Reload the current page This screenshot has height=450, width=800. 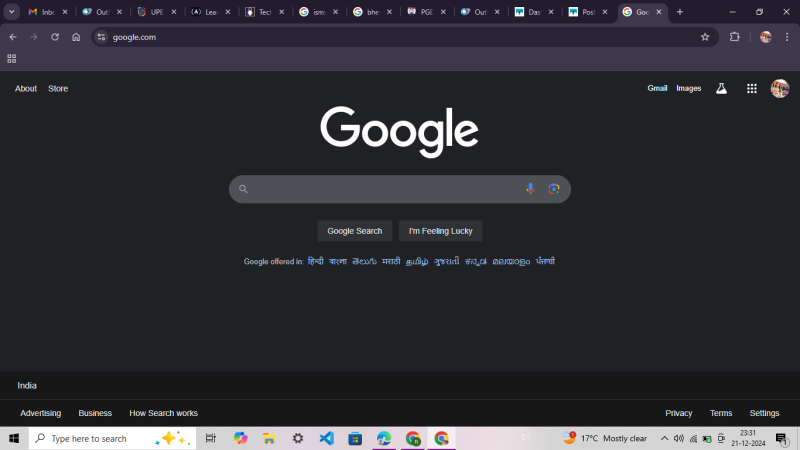coord(55,37)
